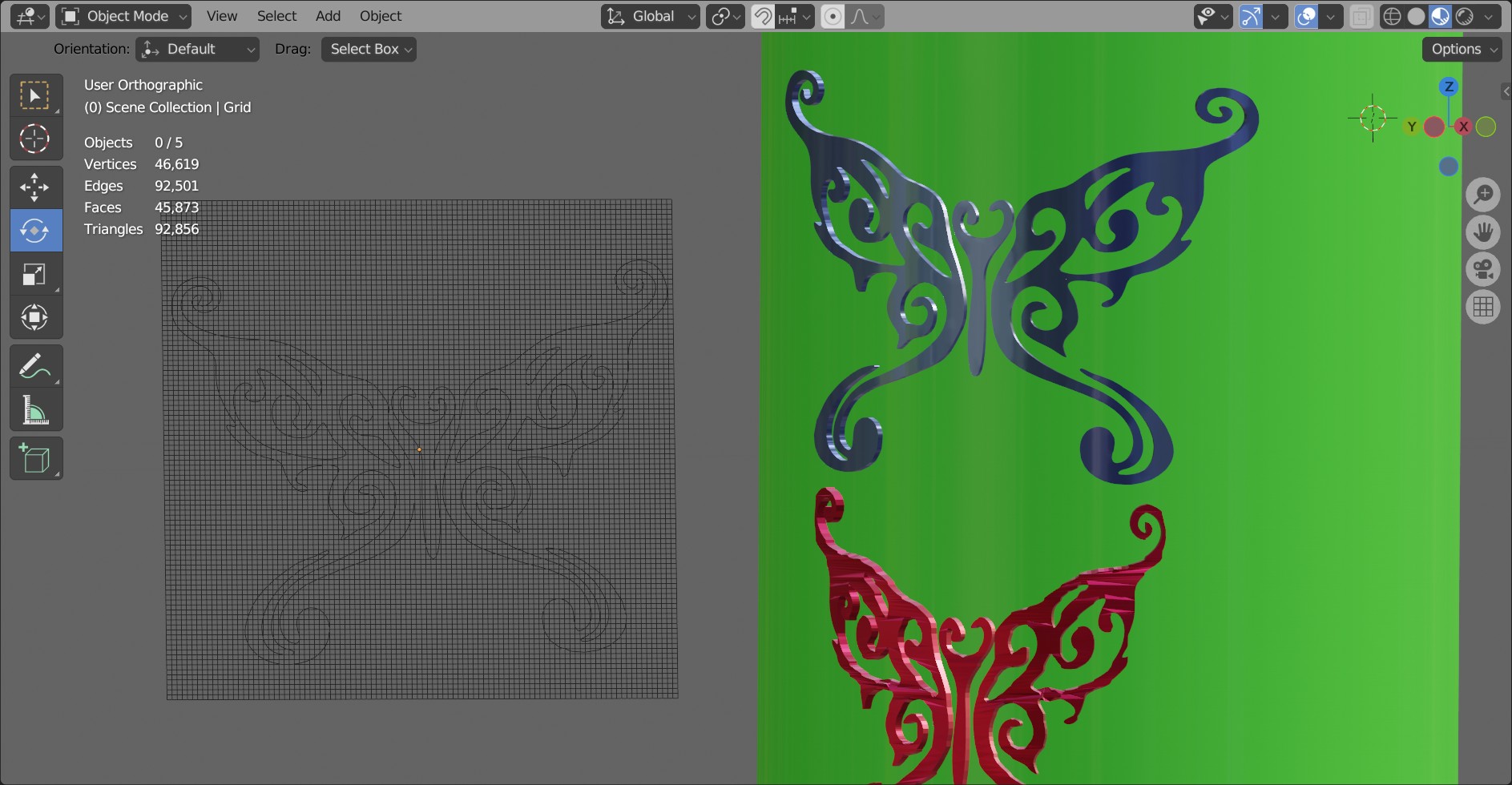Click the green Y axis on navigation gizmo

click(x=1413, y=127)
